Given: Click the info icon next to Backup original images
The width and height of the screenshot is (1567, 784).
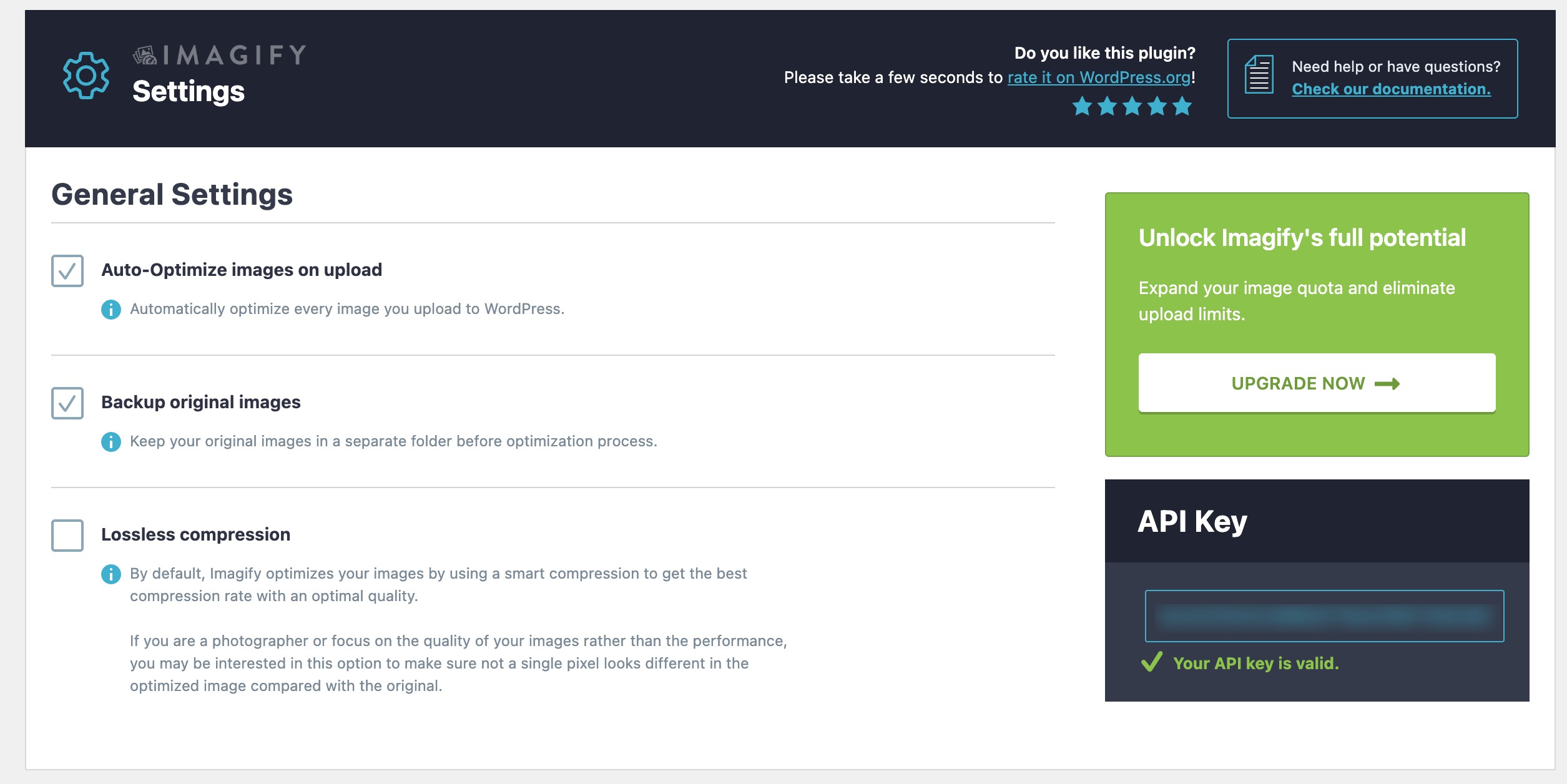Looking at the screenshot, I should 111,442.
